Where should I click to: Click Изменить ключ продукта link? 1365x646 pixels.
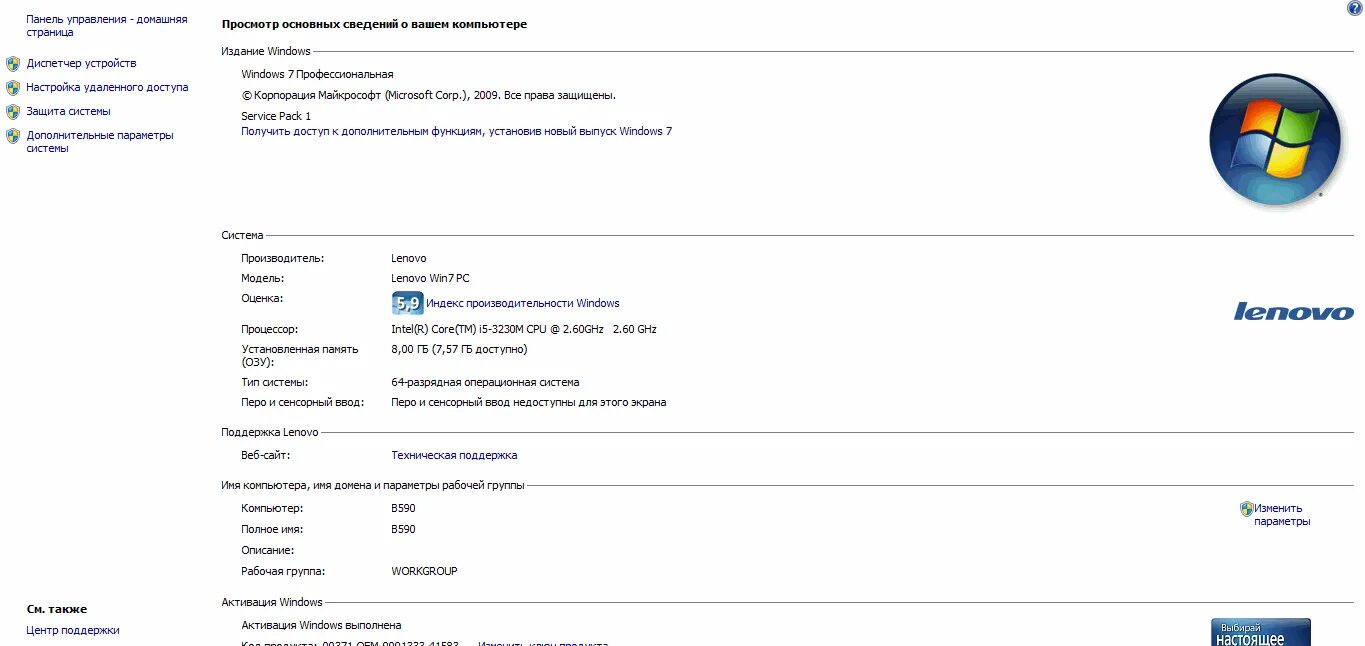pyautogui.click(x=546, y=643)
